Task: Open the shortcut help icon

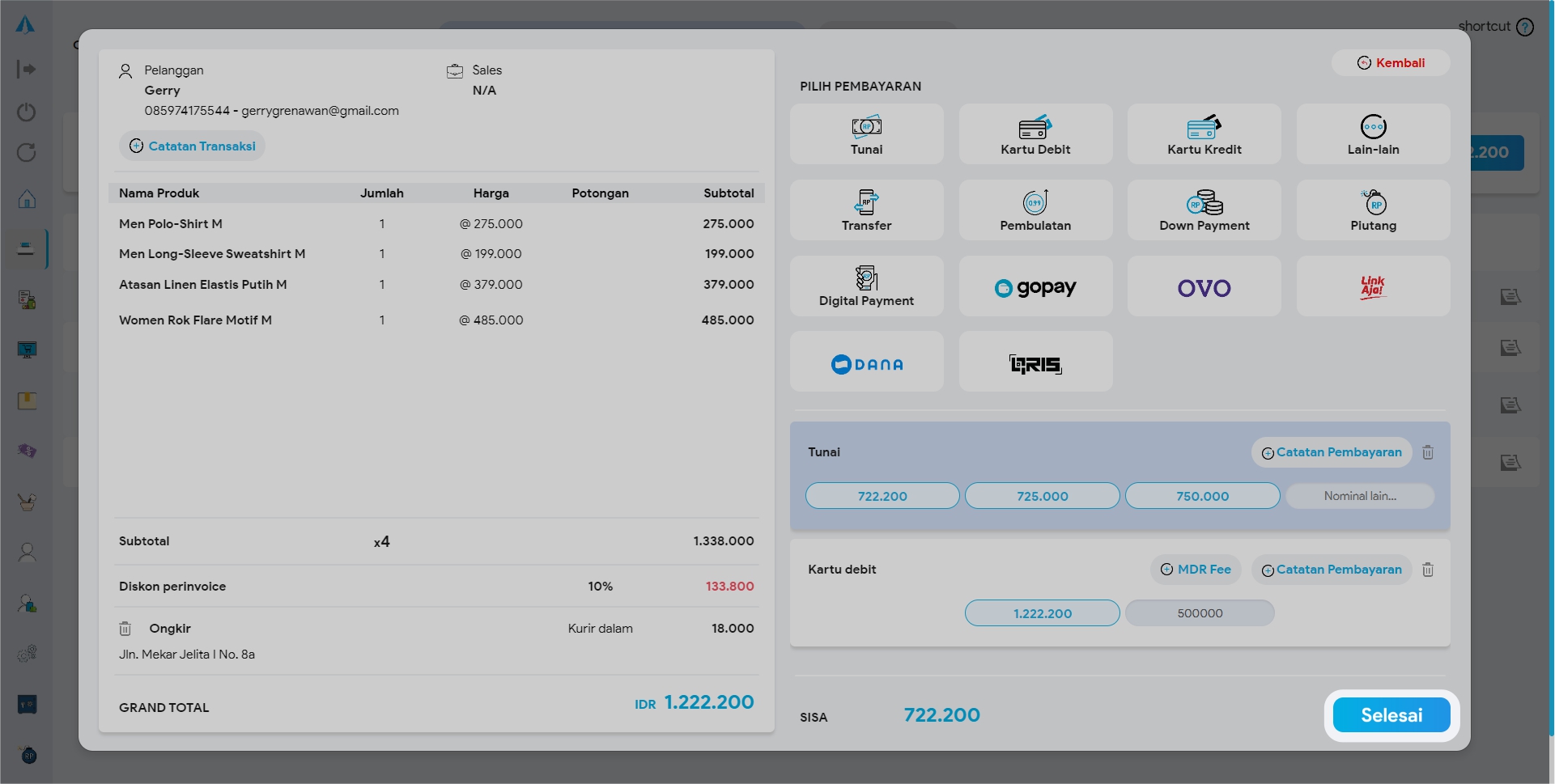Action: click(x=1524, y=28)
